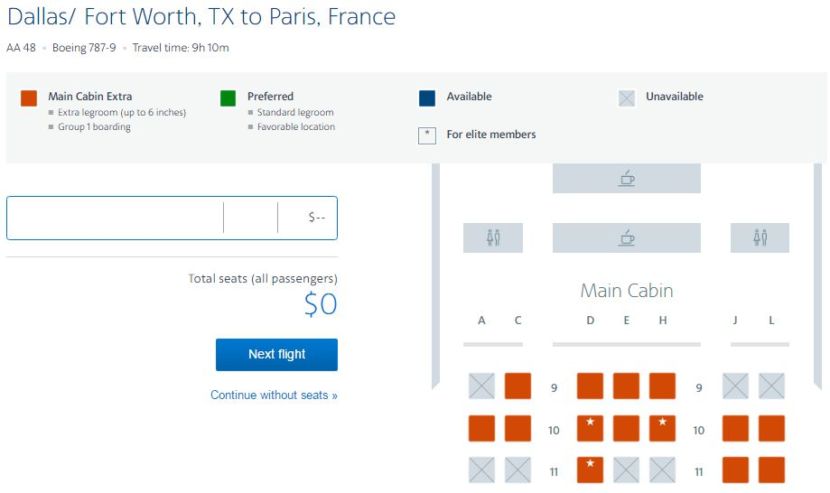Image resolution: width=830 pixels, height=493 pixels.
Task: Select seat 9C in Main Cabin Extra
Action: (517, 386)
